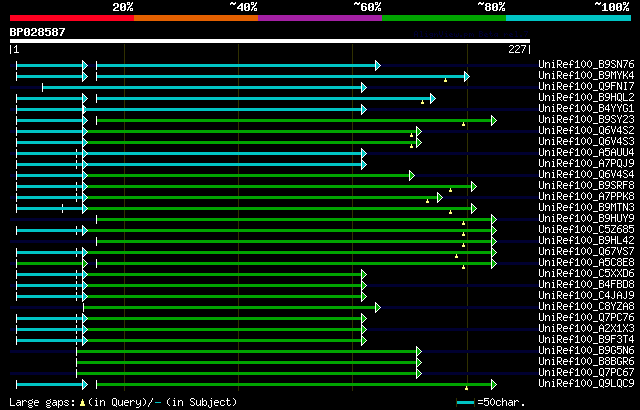
Task: Click the UniRef100_B9MTN3 label
Action: [586, 208]
